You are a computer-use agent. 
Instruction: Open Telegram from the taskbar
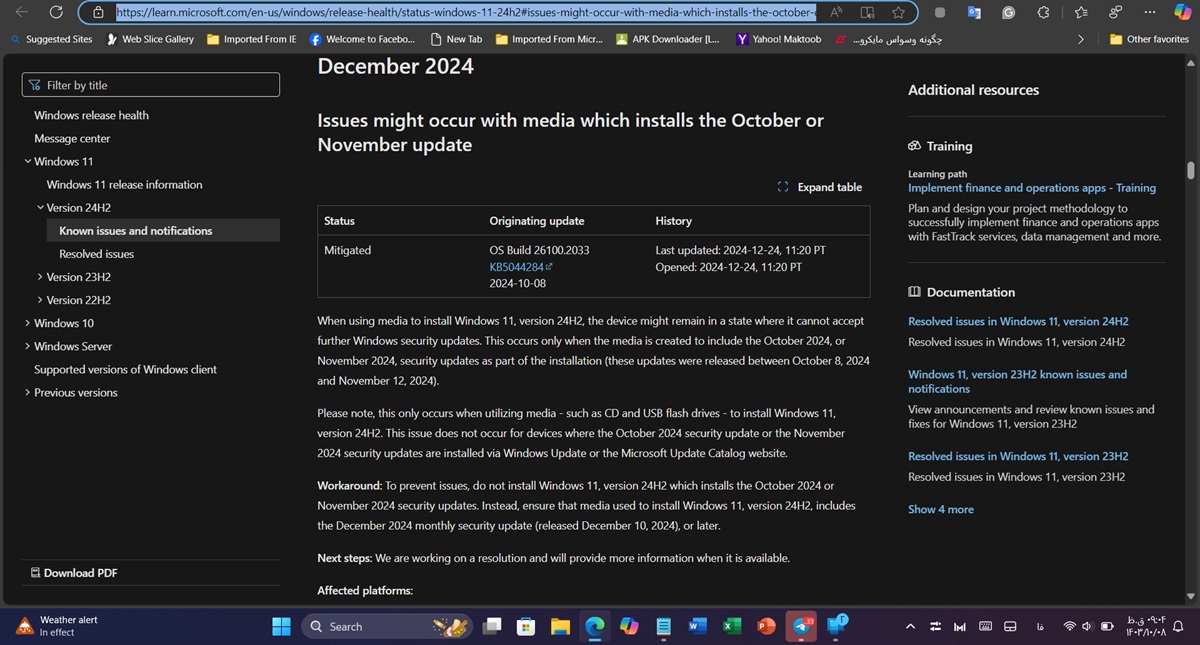[x=802, y=626]
